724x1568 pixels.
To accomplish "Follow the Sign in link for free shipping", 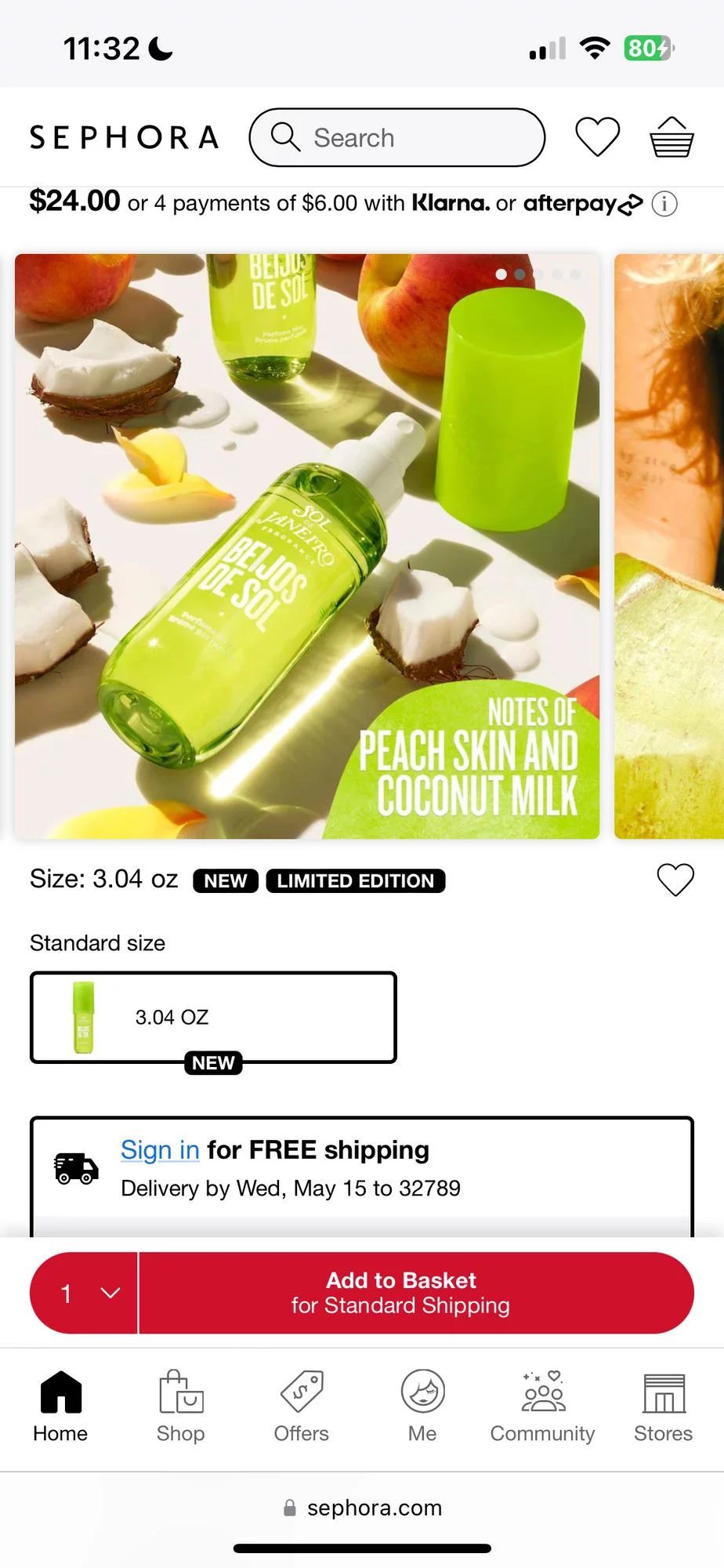I will point(160,1149).
